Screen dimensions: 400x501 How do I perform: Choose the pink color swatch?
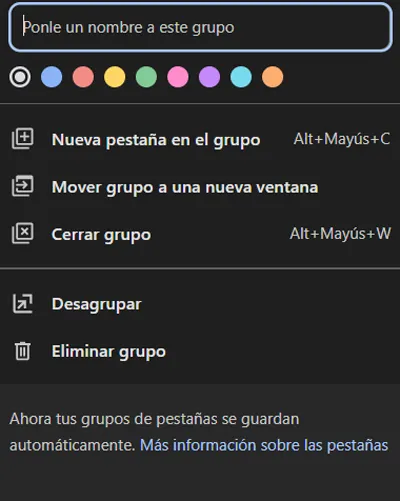coord(178,77)
